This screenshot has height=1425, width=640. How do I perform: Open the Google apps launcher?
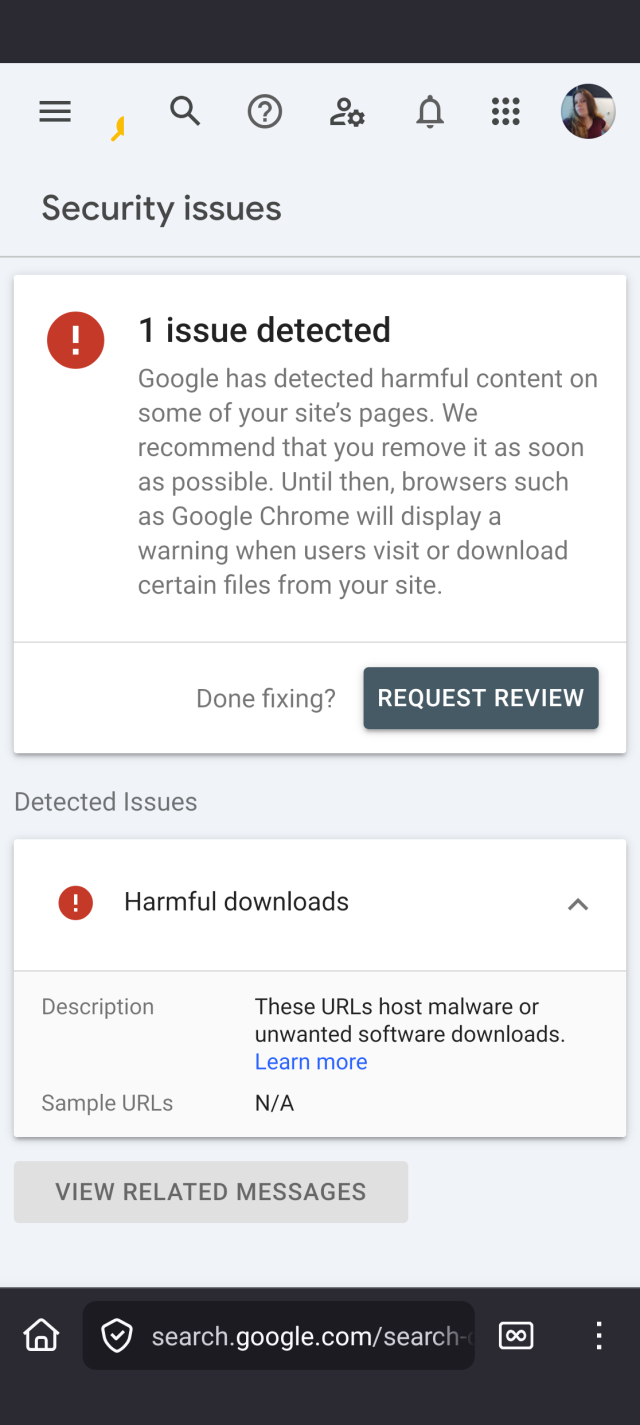[506, 112]
